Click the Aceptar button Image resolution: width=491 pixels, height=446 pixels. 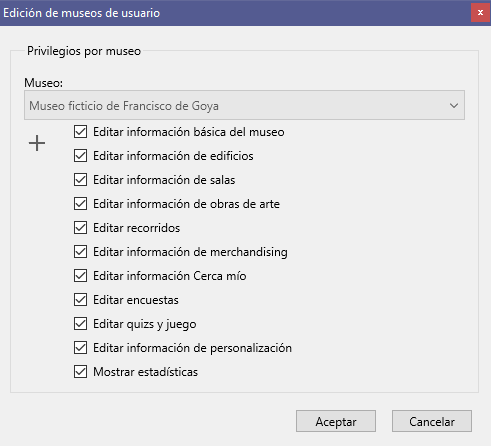point(336,421)
